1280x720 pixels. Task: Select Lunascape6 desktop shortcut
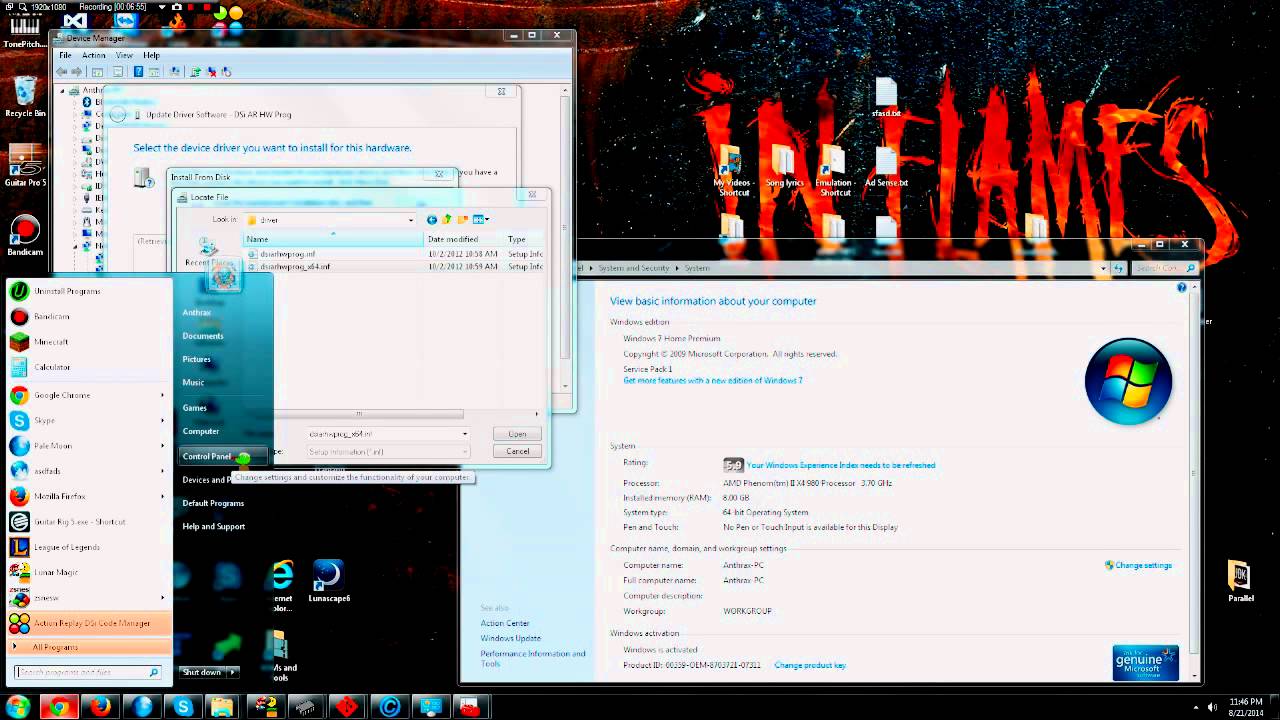coord(329,581)
